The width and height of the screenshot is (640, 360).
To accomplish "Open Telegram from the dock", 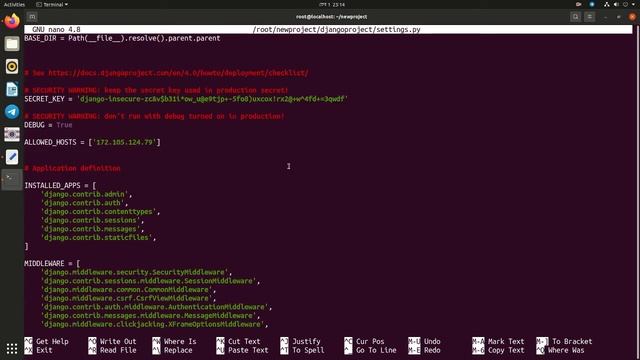I will click(12, 111).
